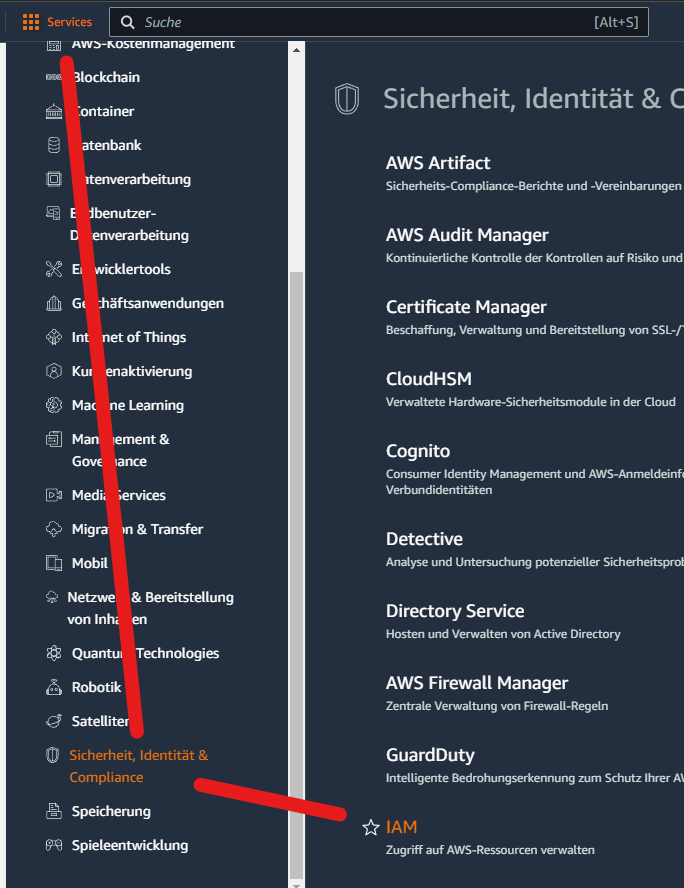Click the Mobil category icon

pyautogui.click(x=54, y=563)
